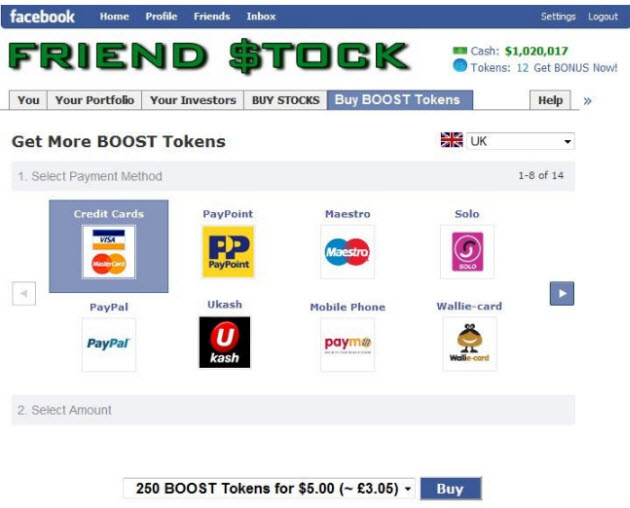Open the BUY STOCKS tab
Screen dimensions: 630x508
pyautogui.click(x=285, y=100)
